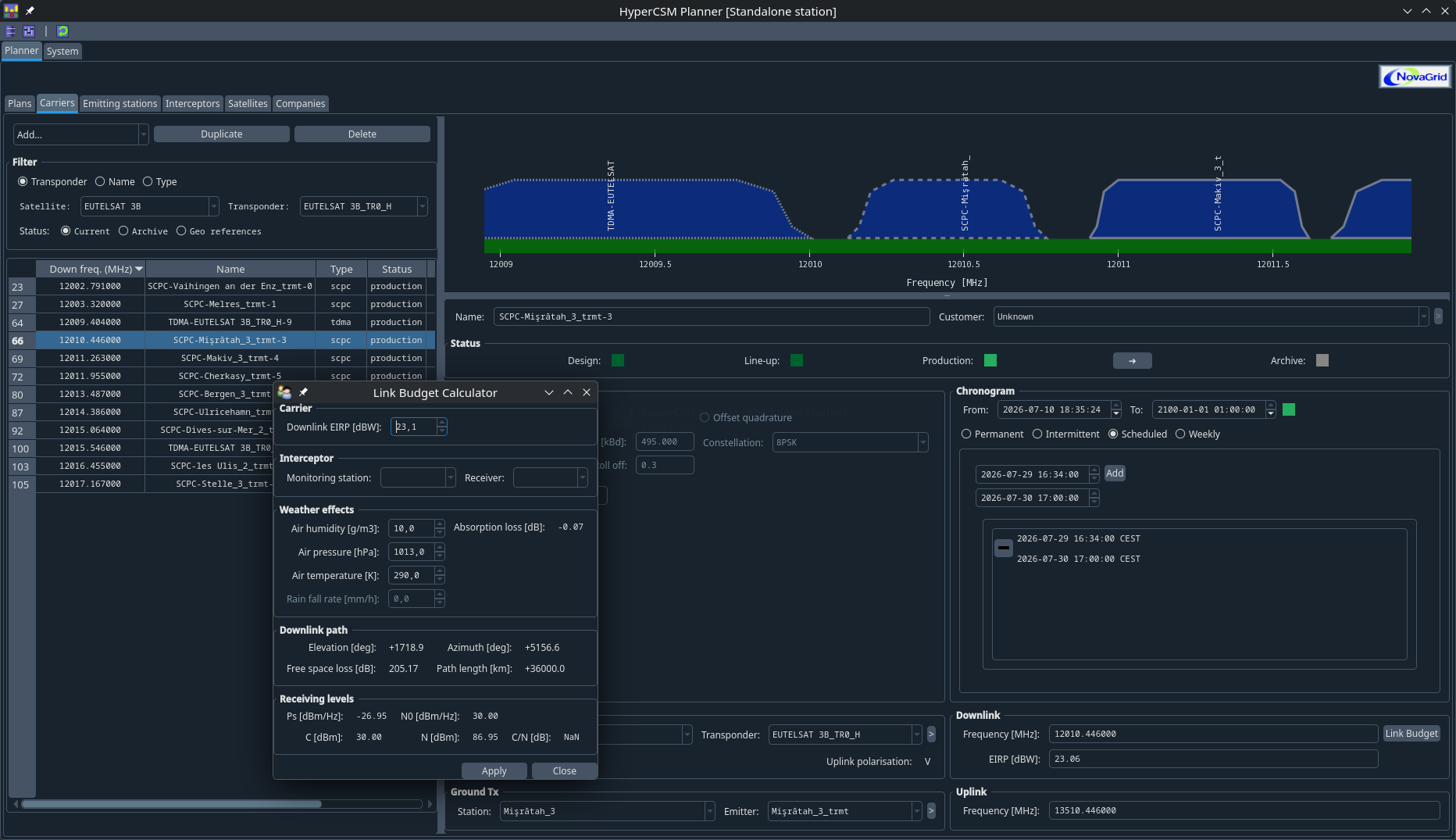The height and width of the screenshot is (840, 1456).
Task: Open the Satellite dropdown showing EUTELSAT 3B
Action: point(150,206)
